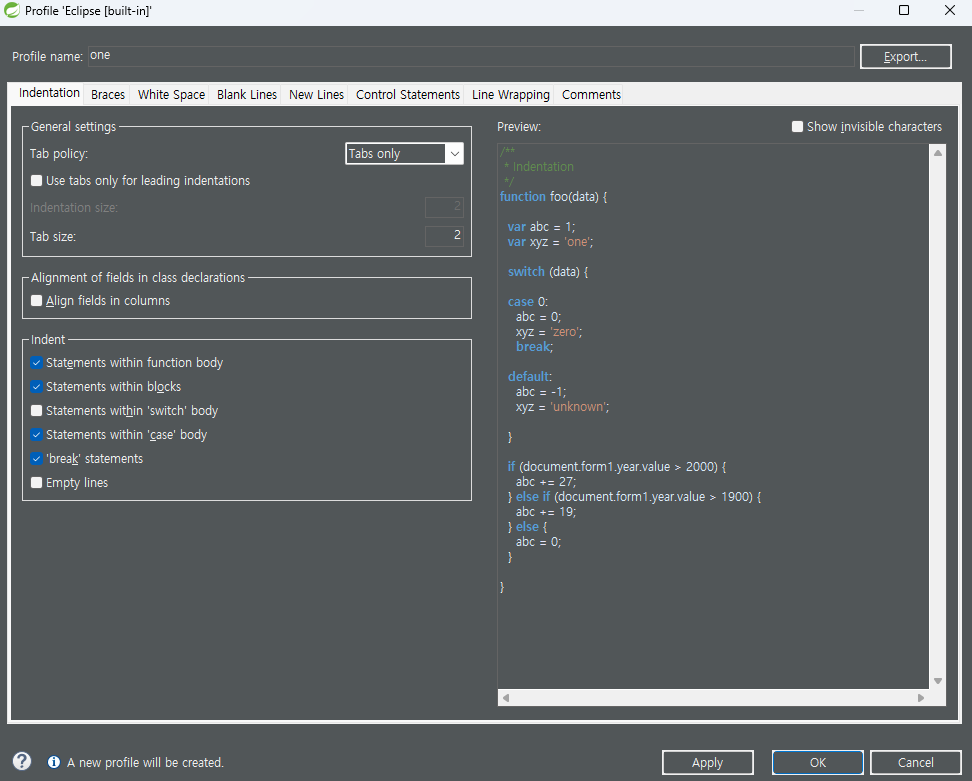
Task: Click the info icon beside the profile message
Action: point(54,762)
